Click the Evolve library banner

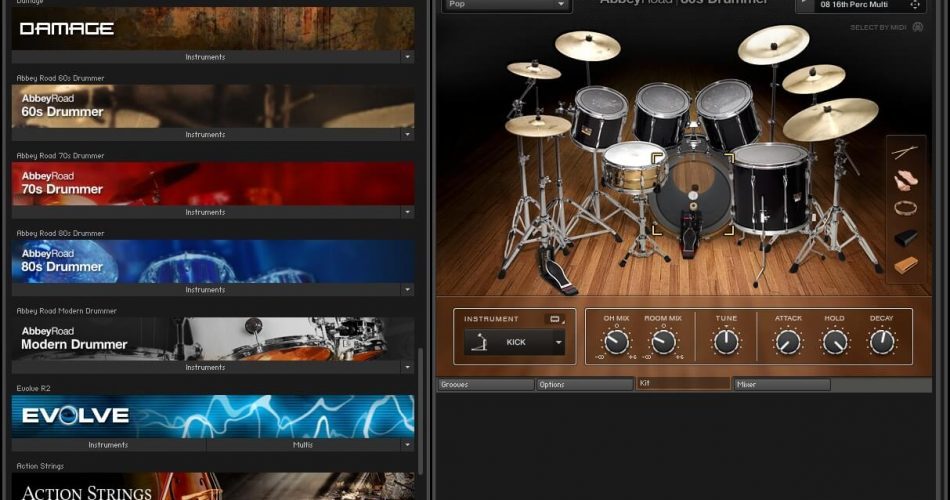tap(213, 416)
